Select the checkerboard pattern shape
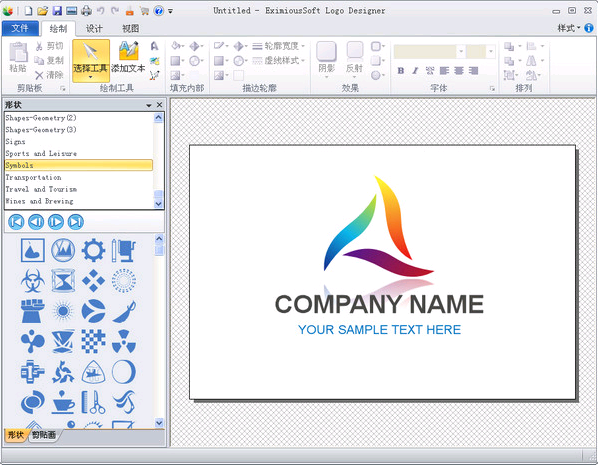The width and height of the screenshot is (598, 466). [x=93, y=342]
